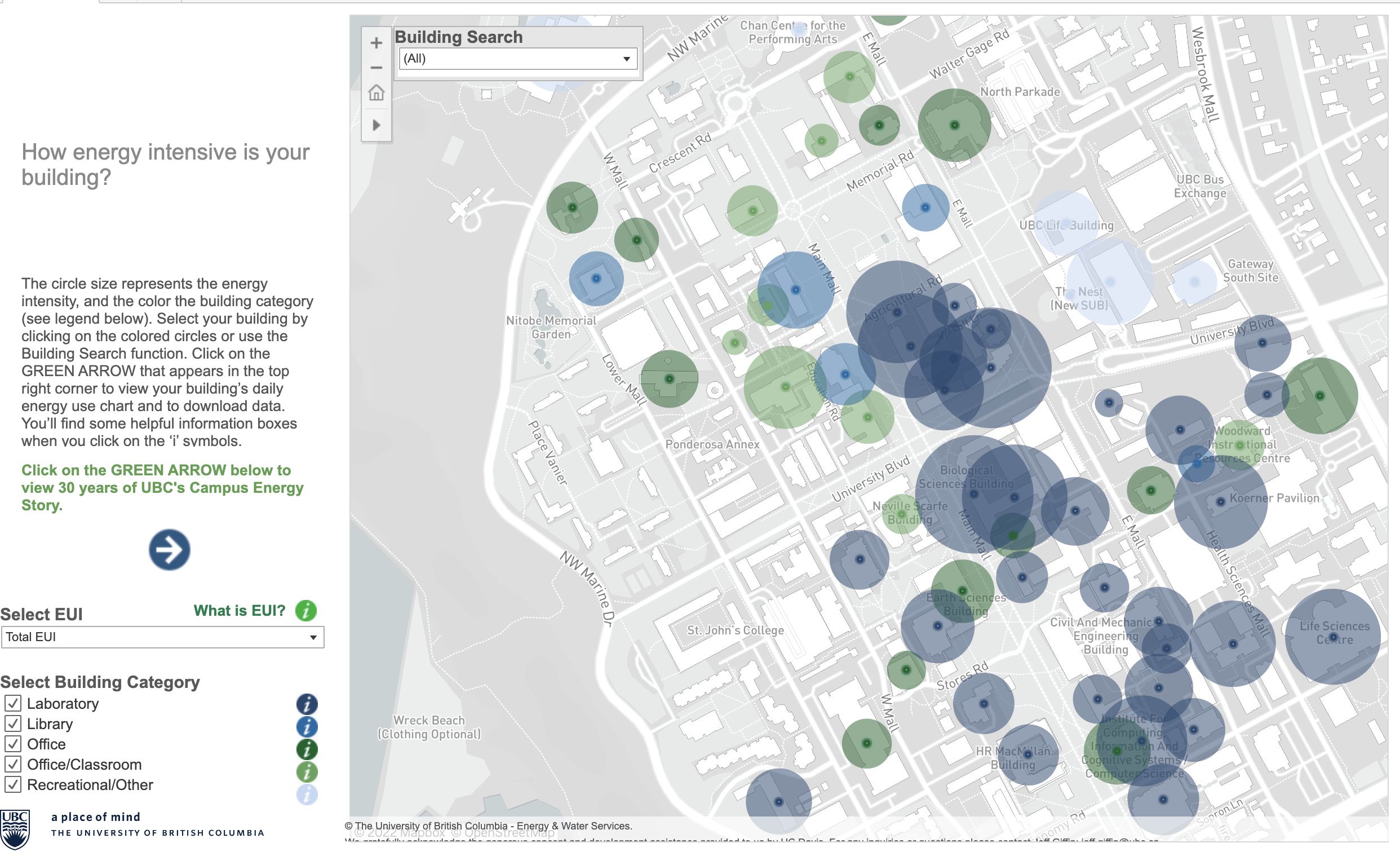The width and height of the screenshot is (1400, 865).
Task: Click the St. John's College map label
Action: tap(735, 630)
